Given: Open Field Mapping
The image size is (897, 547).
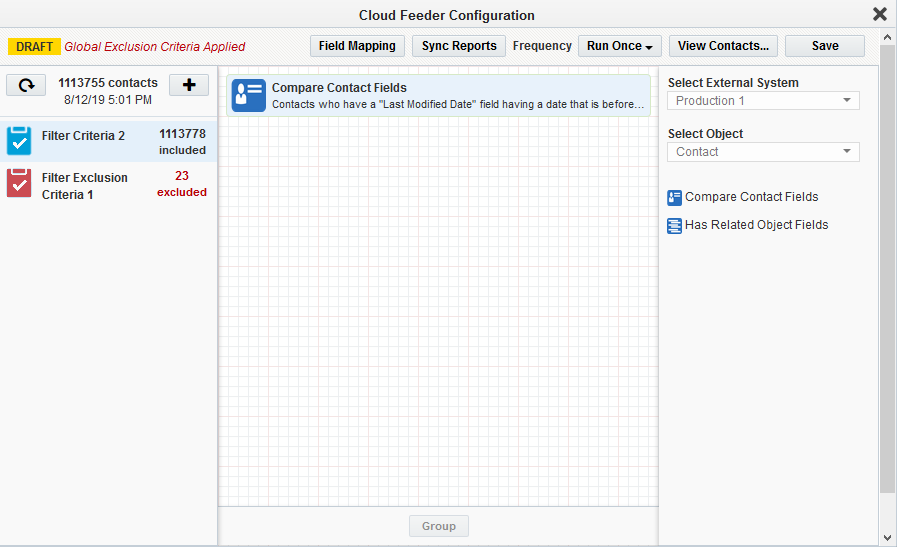Looking at the screenshot, I should [357, 46].
